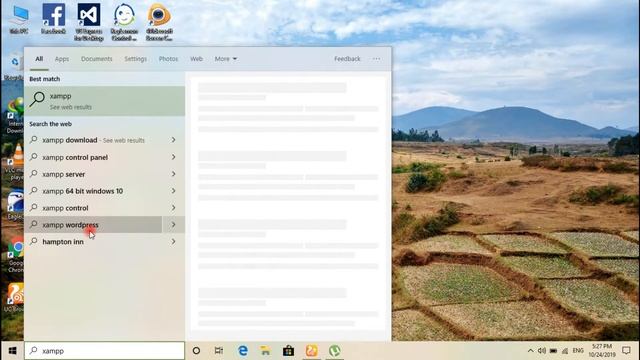Open best match xampp web result
The width and height of the screenshot is (640, 360).
point(104,101)
